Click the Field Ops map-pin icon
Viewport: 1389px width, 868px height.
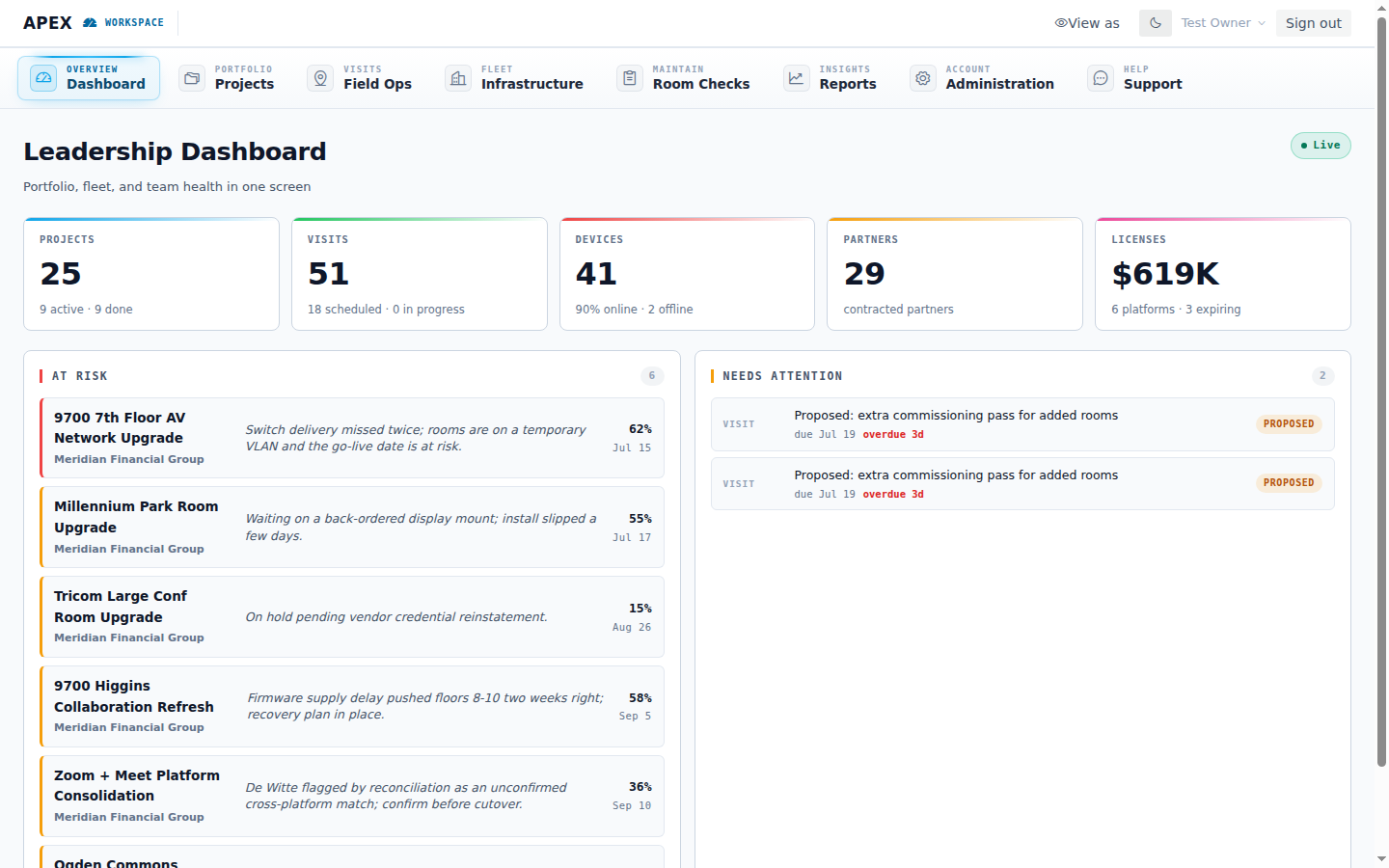(320, 78)
